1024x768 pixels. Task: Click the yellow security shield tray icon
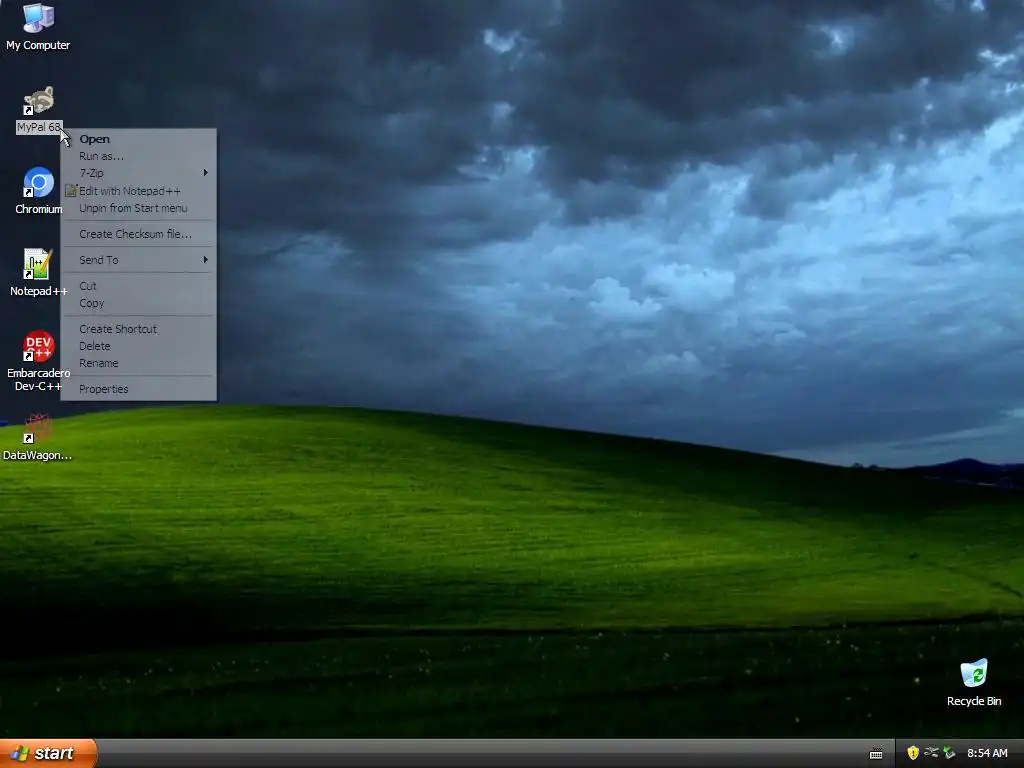tap(913, 753)
